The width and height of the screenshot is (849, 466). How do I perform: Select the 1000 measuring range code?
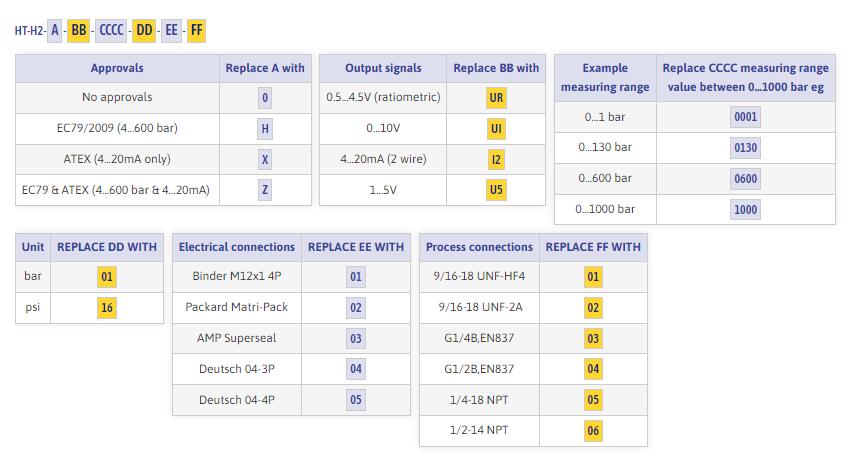click(x=746, y=210)
